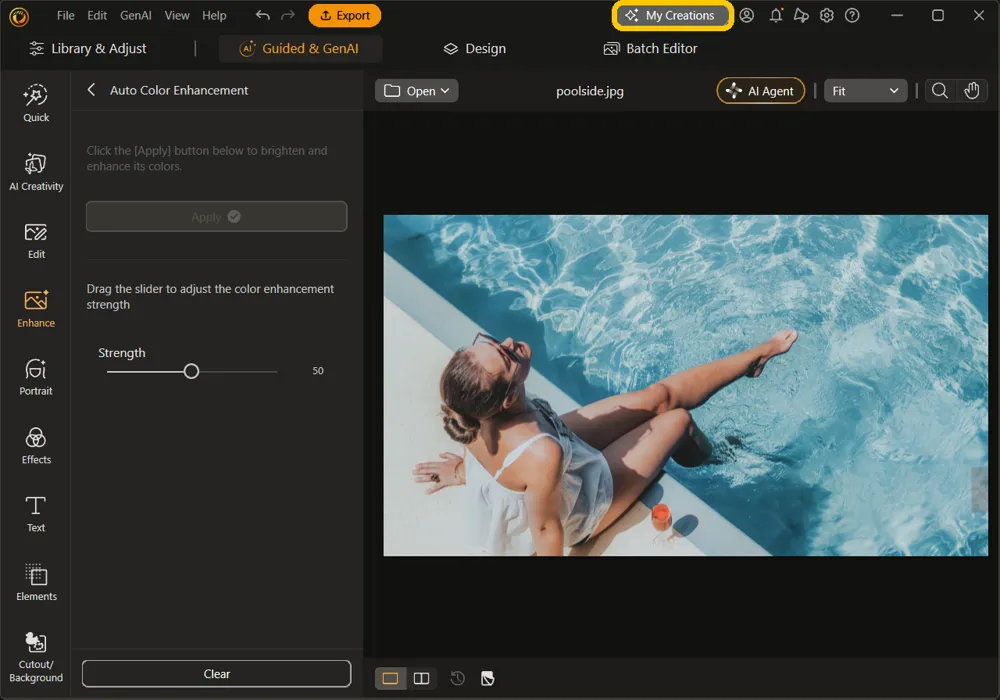Open My Creations

(672, 16)
